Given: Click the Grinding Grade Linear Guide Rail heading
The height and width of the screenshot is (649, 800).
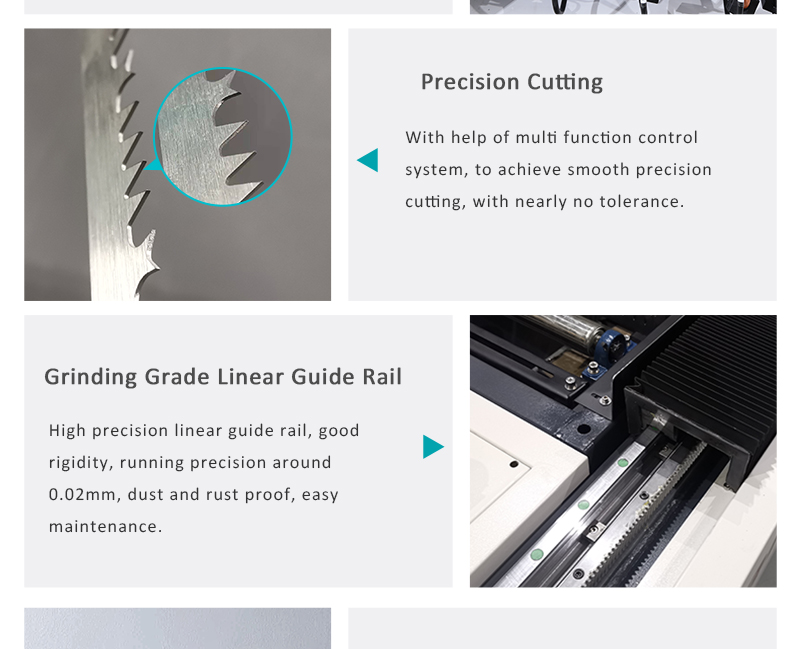Looking at the screenshot, I should pyautogui.click(x=223, y=377).
